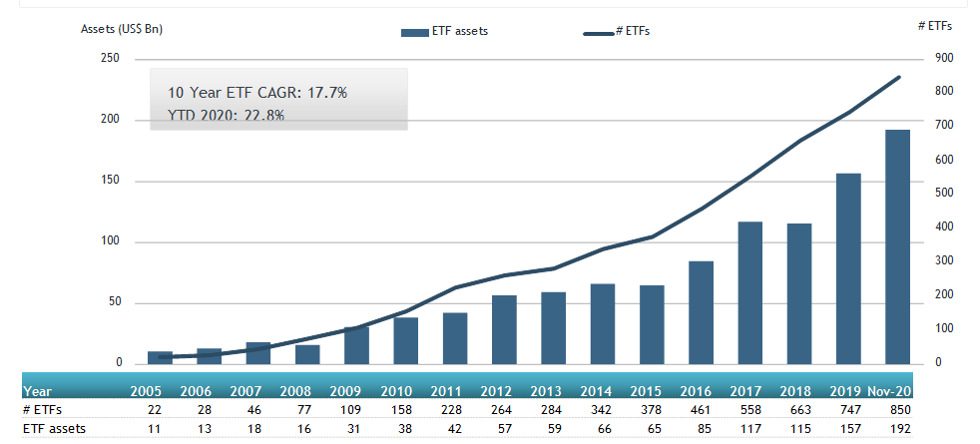Click the 10 Year ETF CAGR annotation box
Image resolution: width=980 pixels, height=444 pixels.
278,99
